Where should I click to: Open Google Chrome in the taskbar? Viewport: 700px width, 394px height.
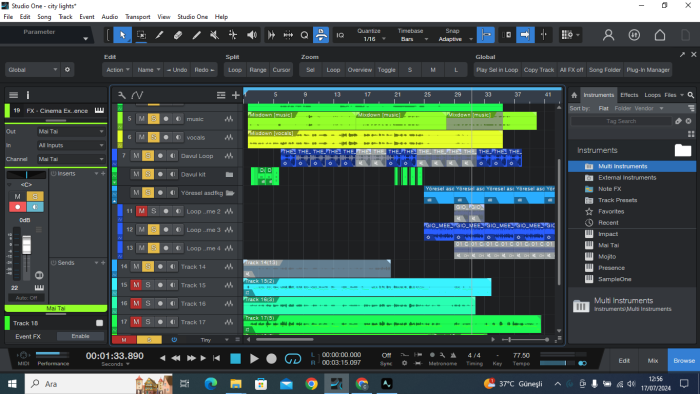[311, 383]
